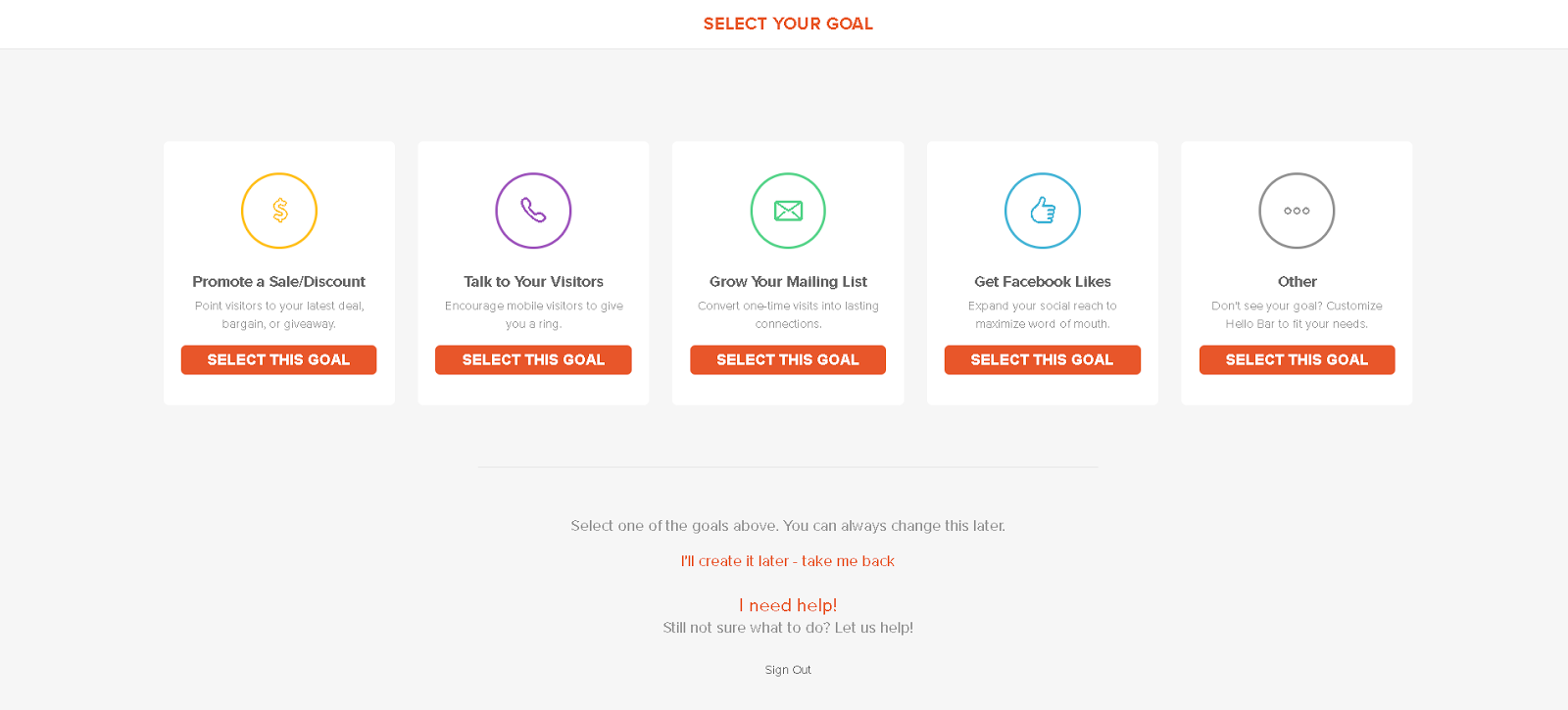1568x710 pixels.
Task: Open the 'I'll create it later' link
Action: pos(788,561)
